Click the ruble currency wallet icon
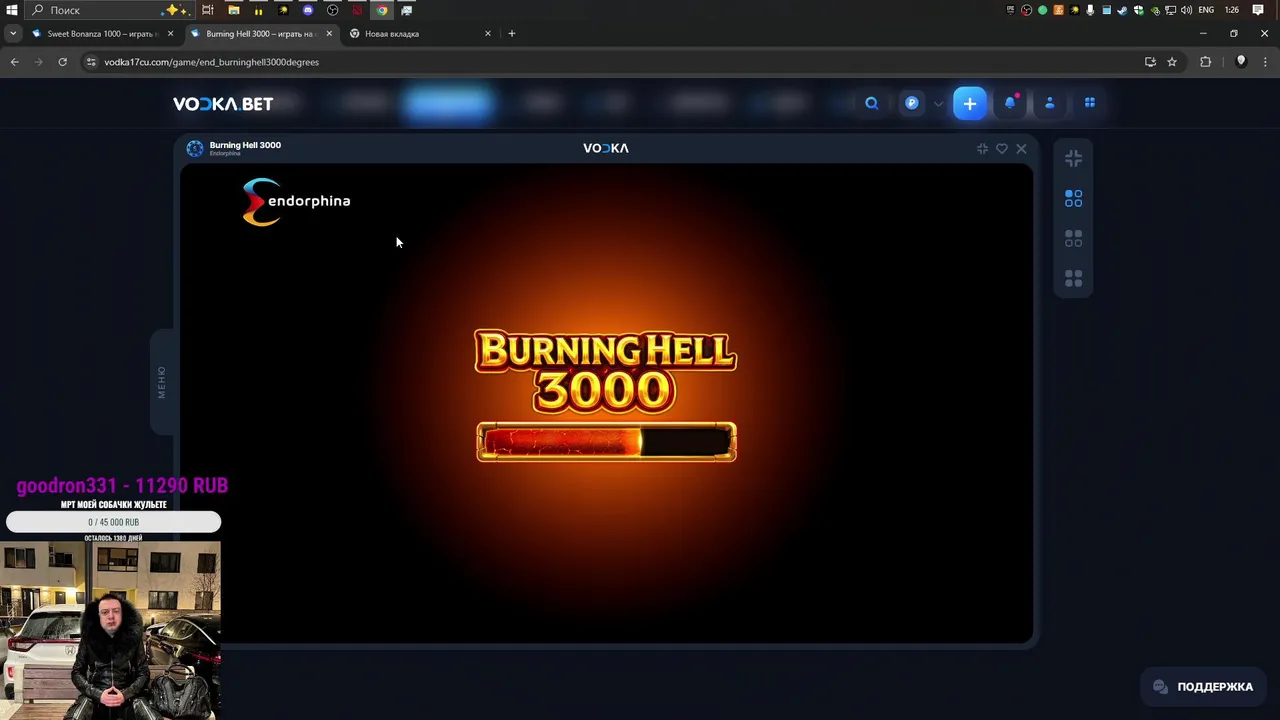This screenshot has width=1280, height=720. tap(912, 103)
